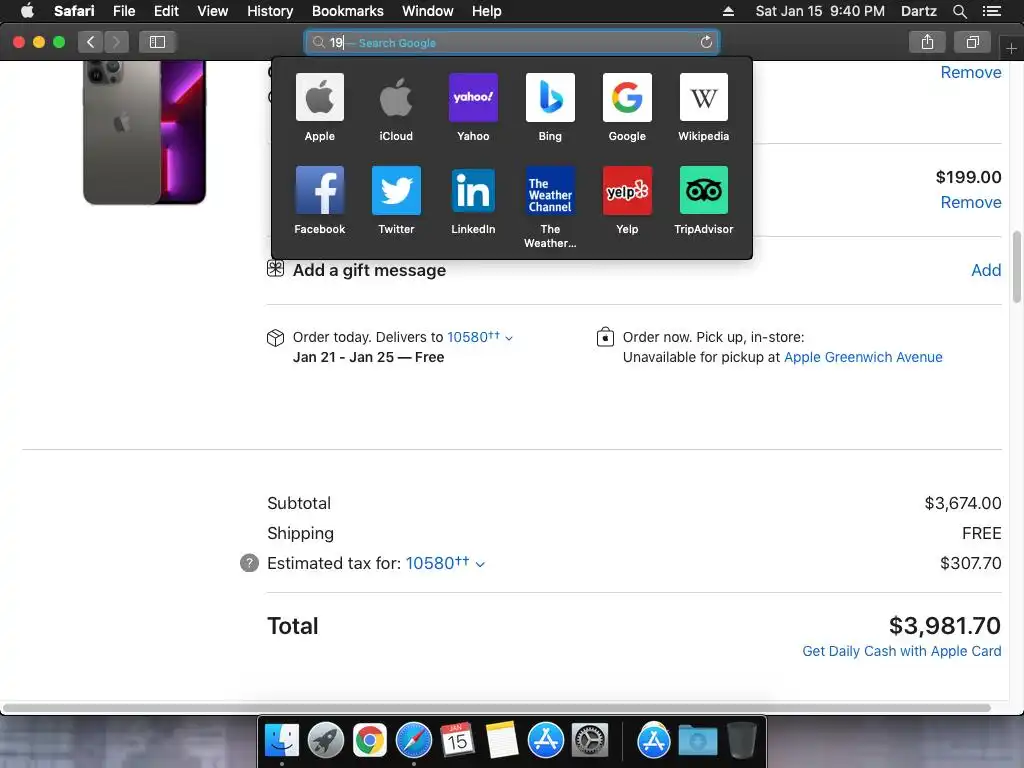
Task: Open the Edit menu
Action: tap(166, 11)
